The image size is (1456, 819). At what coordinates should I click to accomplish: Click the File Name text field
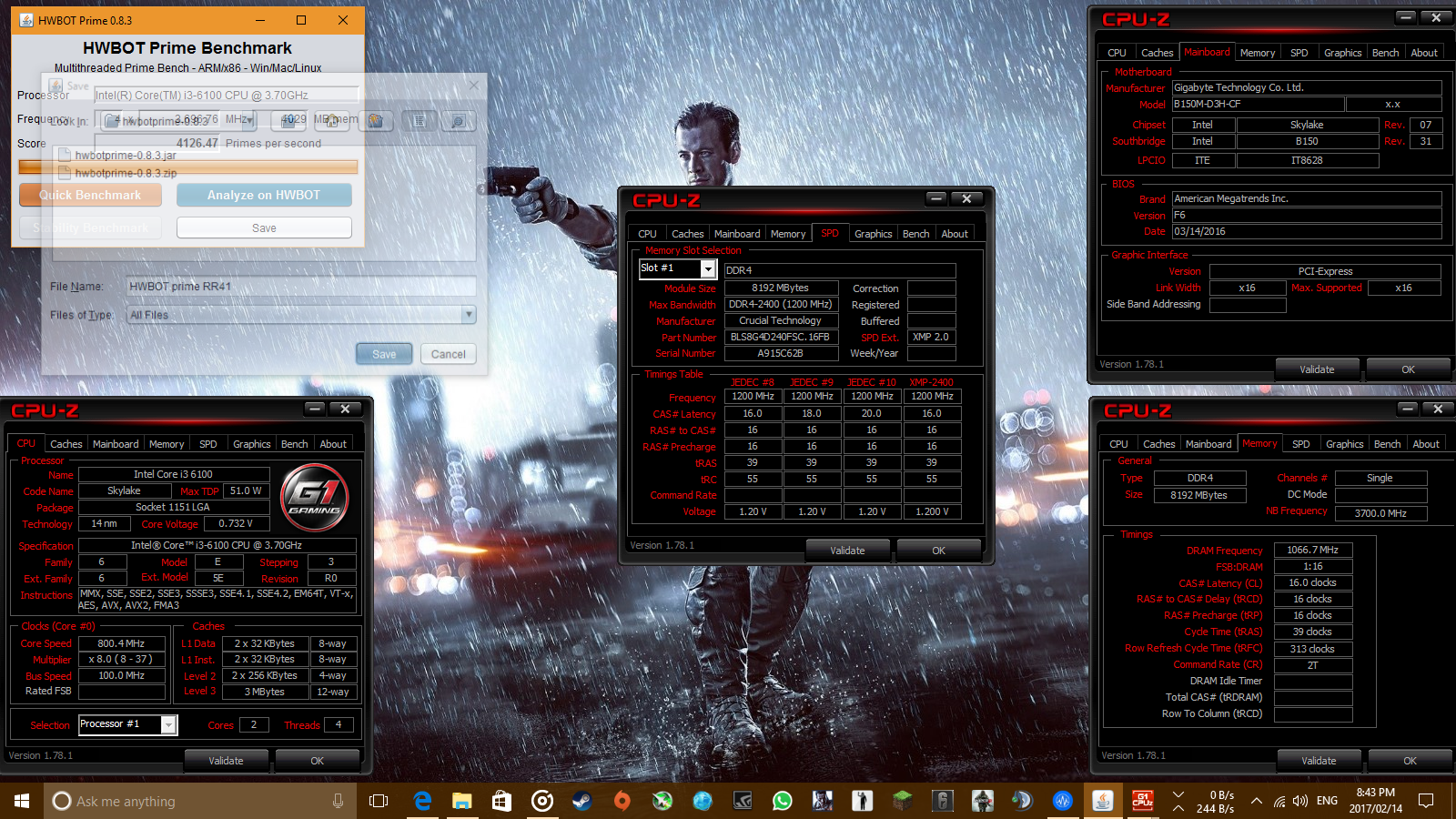pos(300,286)
